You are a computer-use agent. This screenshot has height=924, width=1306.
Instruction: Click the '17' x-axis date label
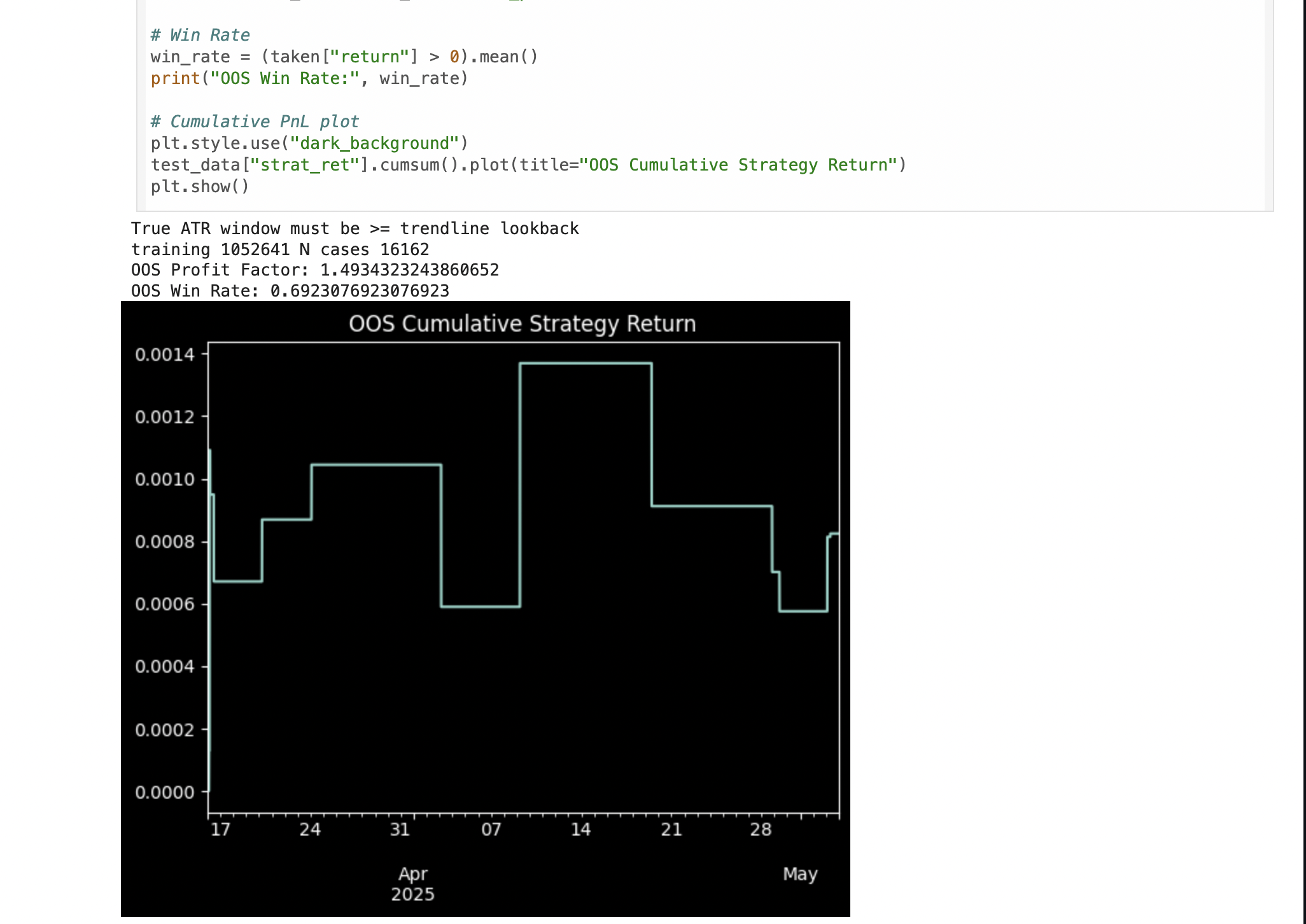click(220, 829)
